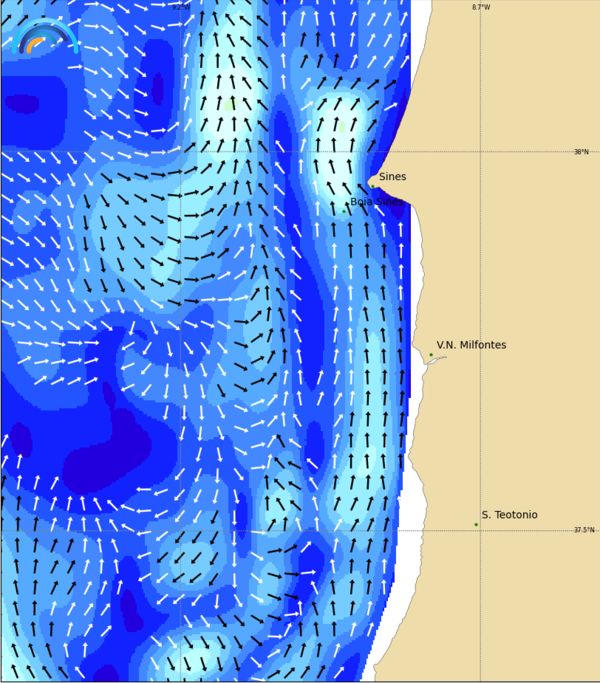Click where 9.2°W and 37.5°N gridlines cross
This screenshot has height=683, width=600.
point(181,530)
